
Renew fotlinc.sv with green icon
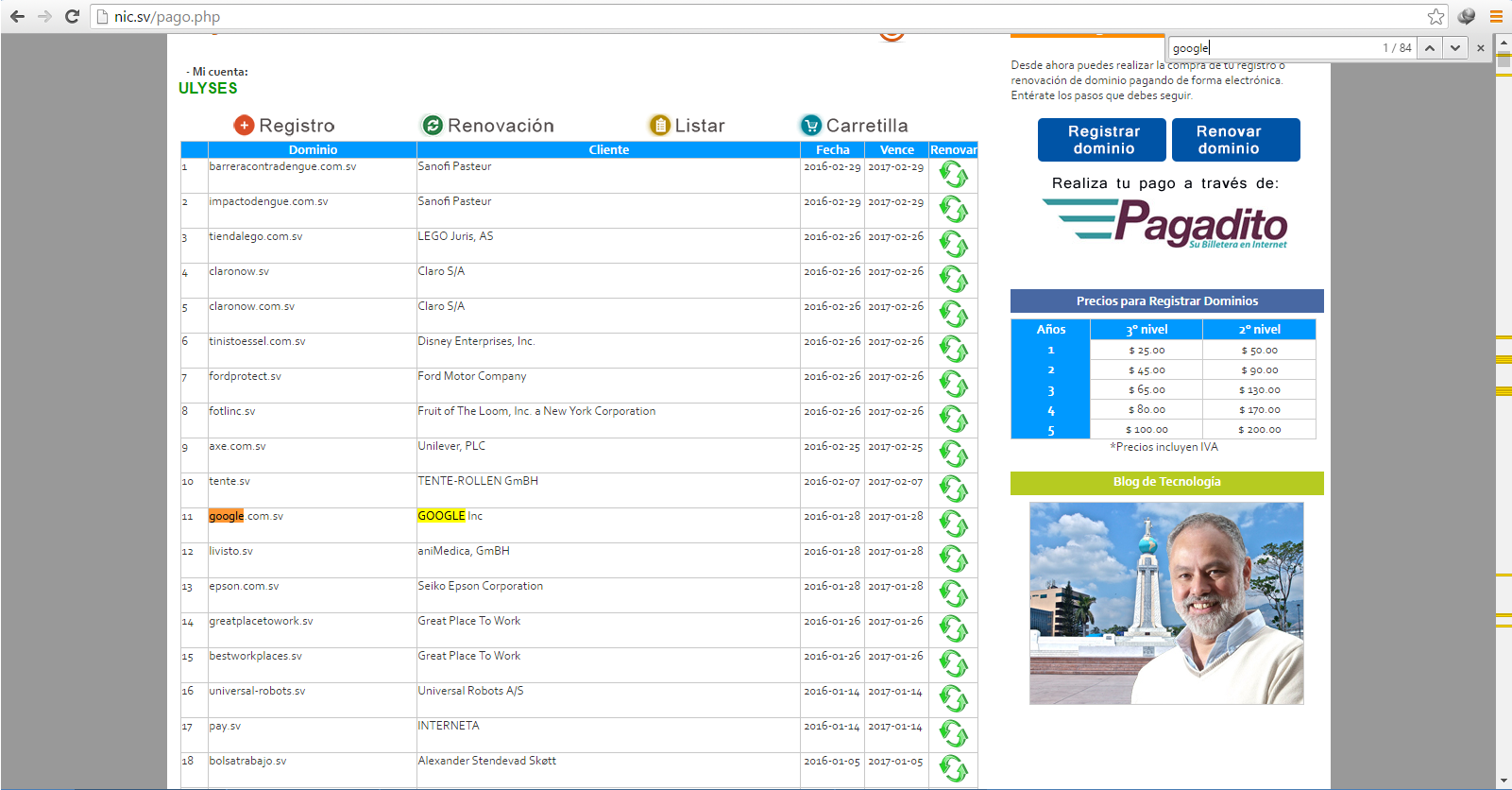coord(953,420)
